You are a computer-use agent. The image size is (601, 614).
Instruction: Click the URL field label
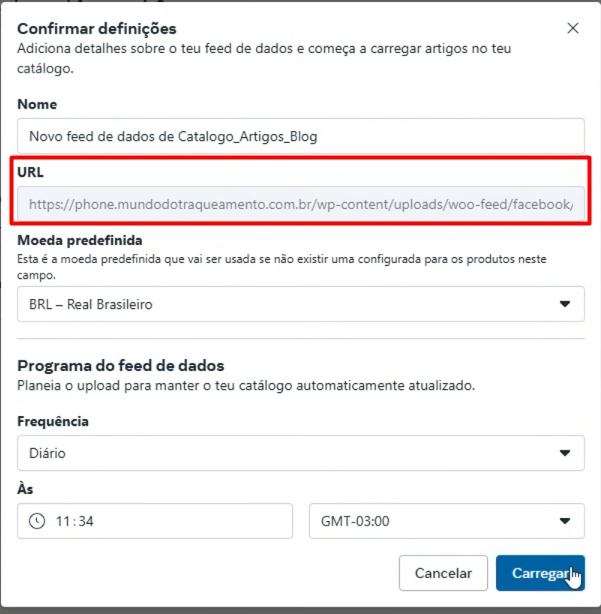30,172
